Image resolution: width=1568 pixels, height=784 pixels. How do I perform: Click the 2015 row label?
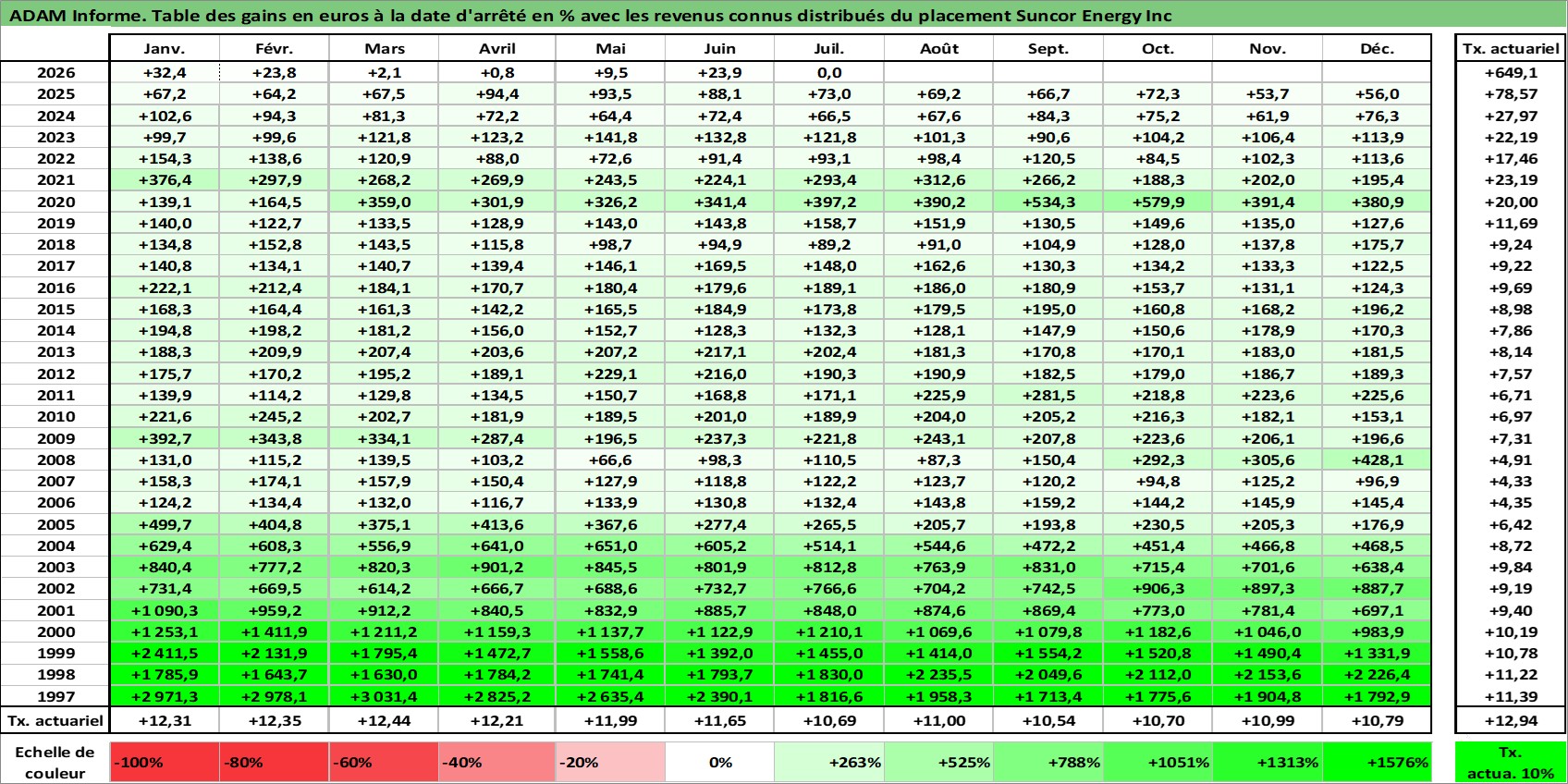pyautogui.click(x=55, y=310)
